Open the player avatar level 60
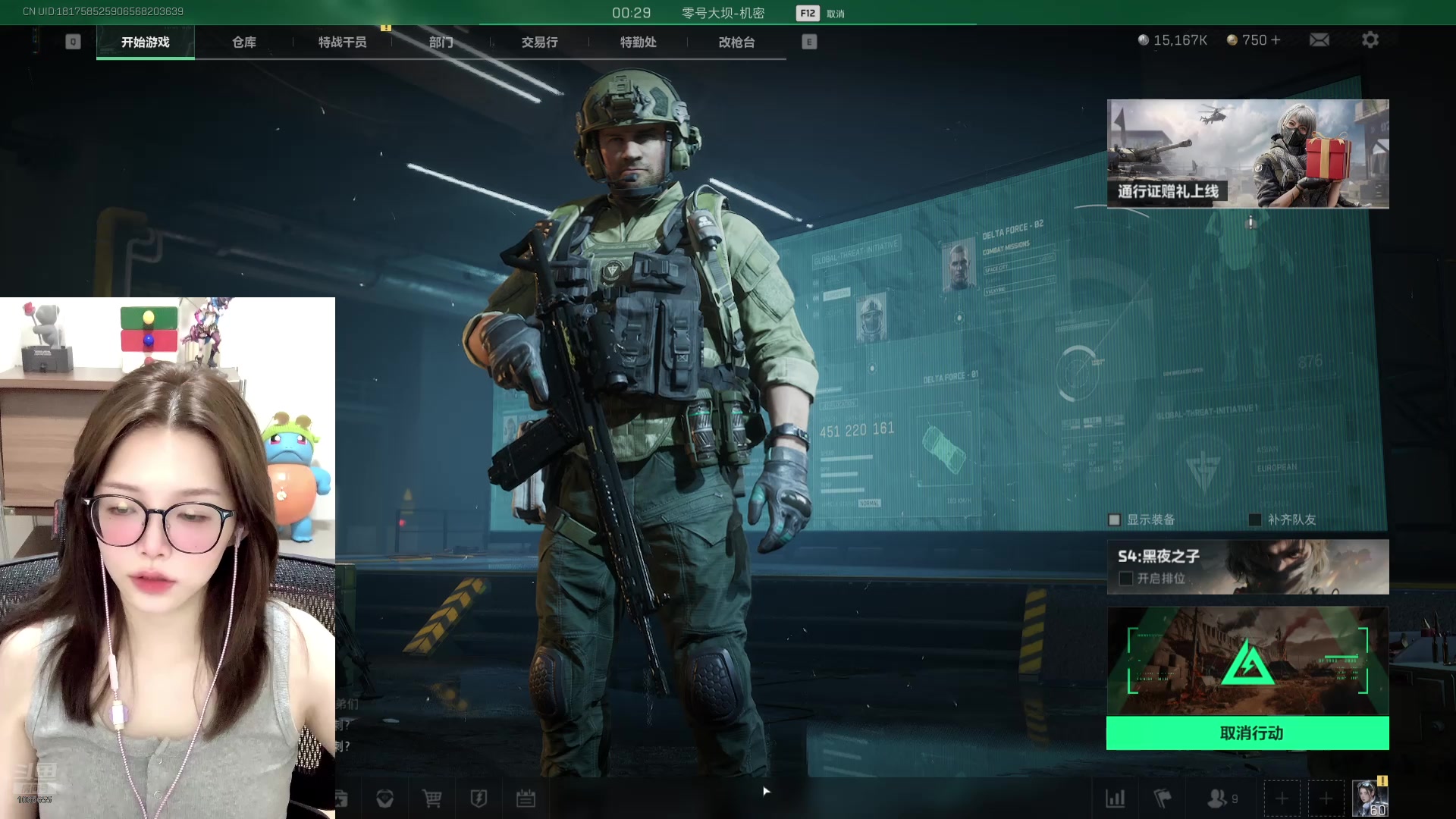1456x819 pixels. (x=1370, y=799)
